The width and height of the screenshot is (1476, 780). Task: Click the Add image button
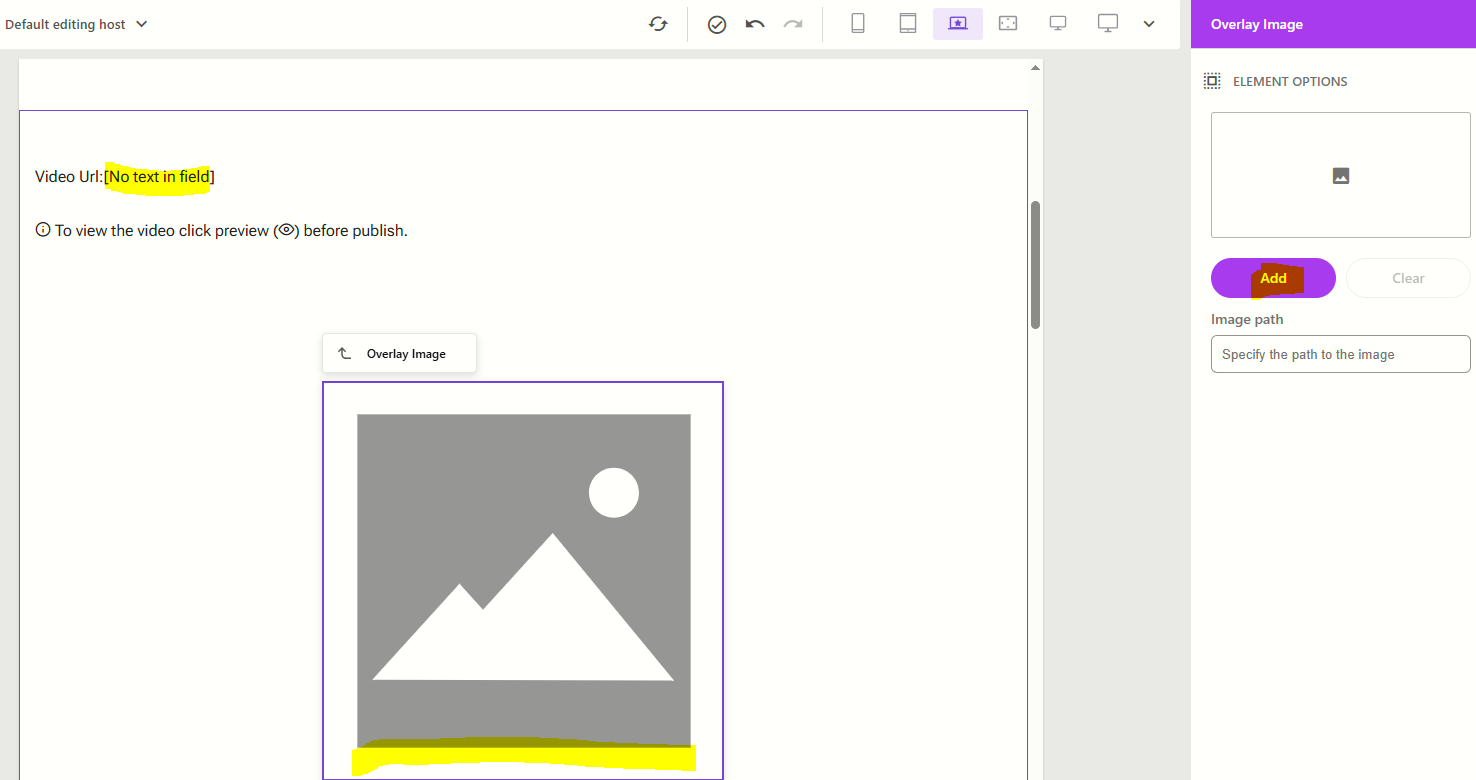[1272, 278]
